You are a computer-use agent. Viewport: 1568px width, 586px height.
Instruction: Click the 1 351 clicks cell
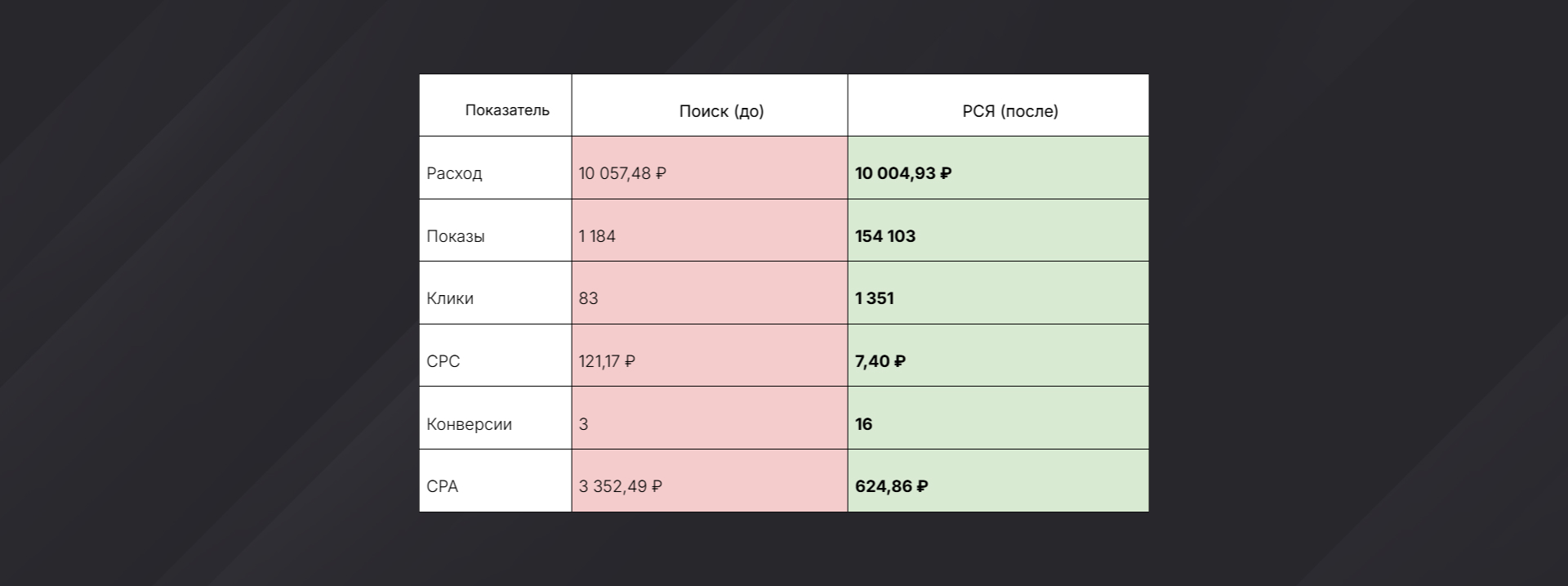click(x=875, y=298)
